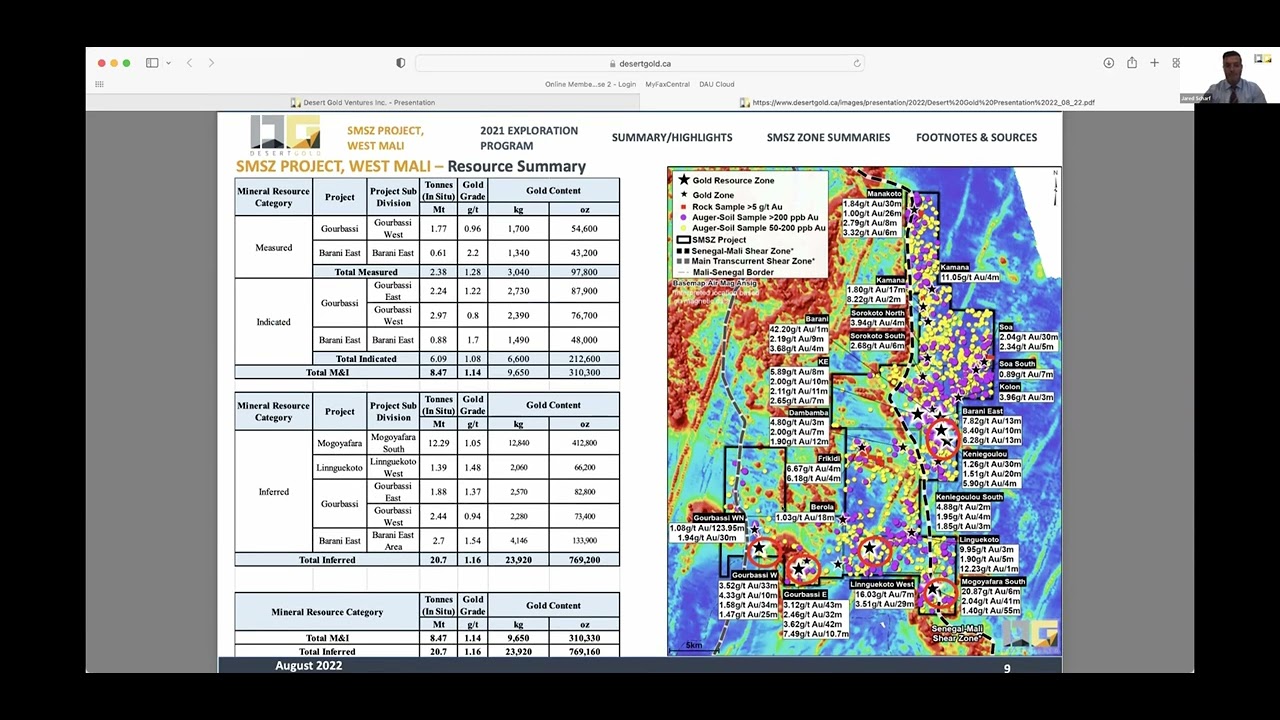Viewport: 1280px width, 720px height.
Task: Open a new tab with the plus icon
Action: coord(1154,63)
